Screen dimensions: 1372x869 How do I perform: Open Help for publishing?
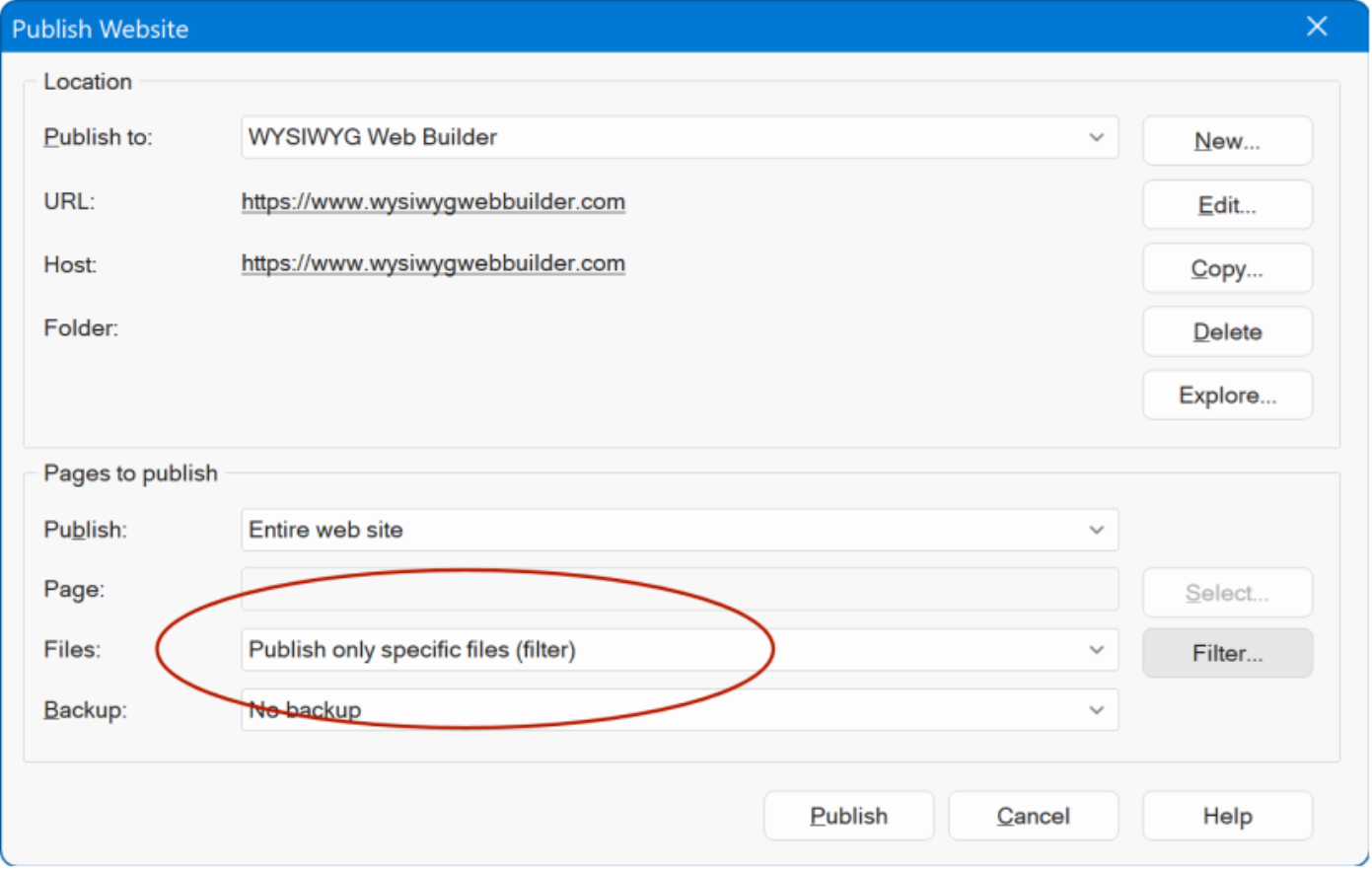click(x=1227, y=816)
